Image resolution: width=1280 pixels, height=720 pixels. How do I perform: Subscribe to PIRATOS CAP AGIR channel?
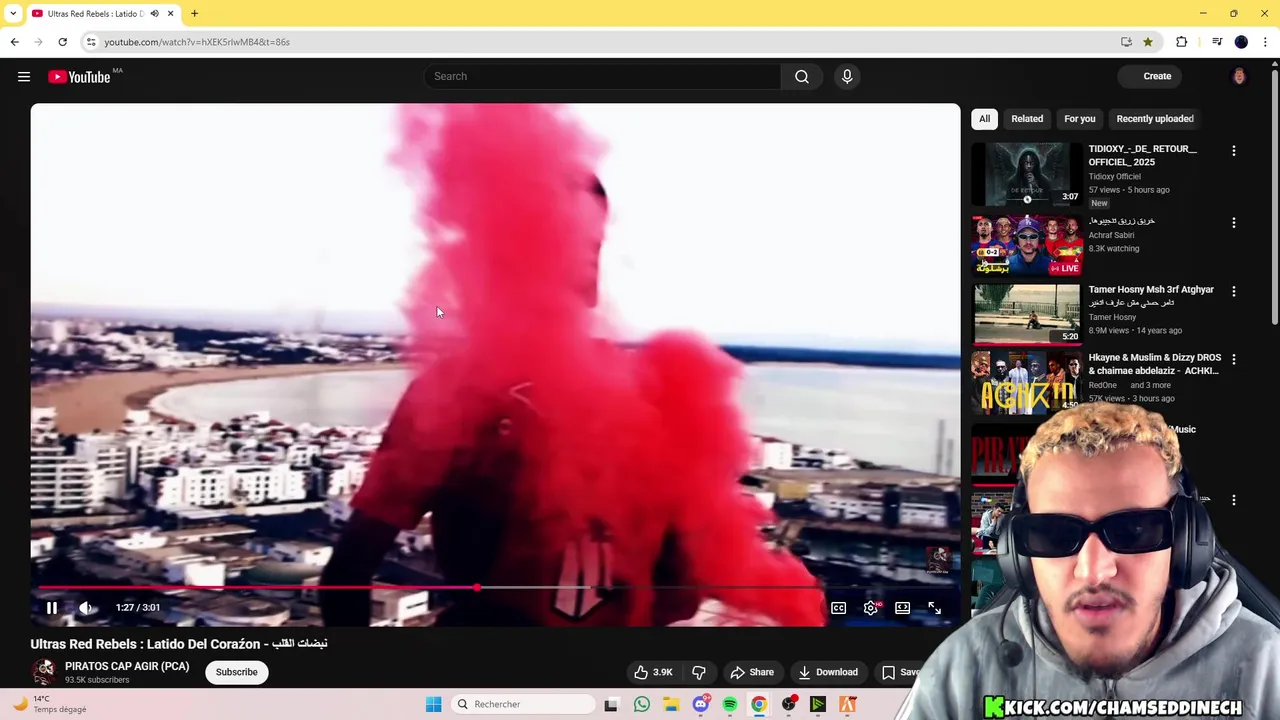point(237,672)
